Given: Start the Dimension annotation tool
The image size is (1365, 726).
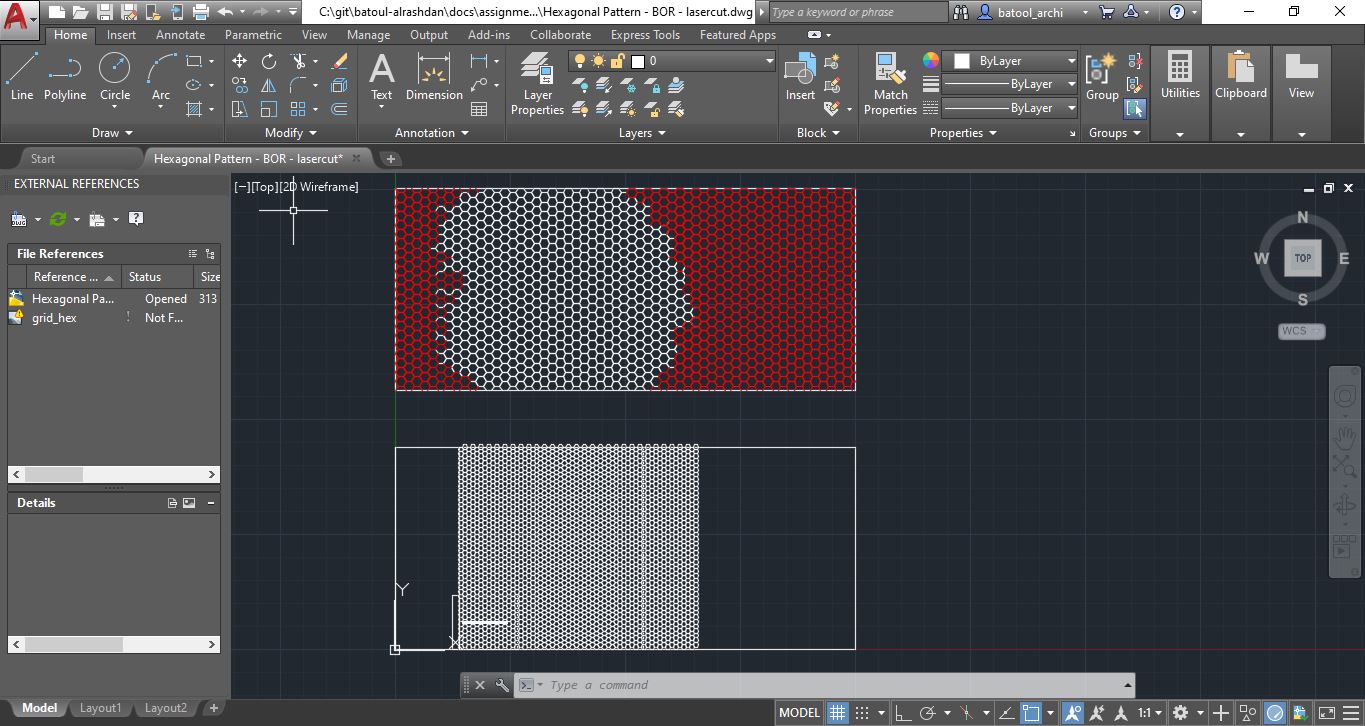Looking at the screenshot, I should (434, 77).
